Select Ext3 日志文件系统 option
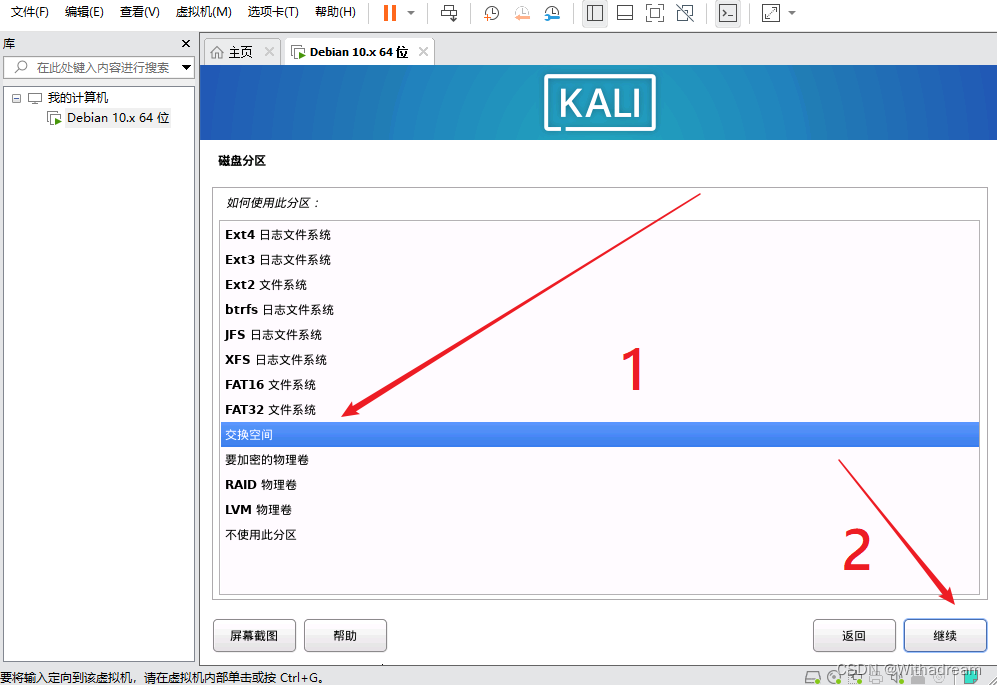Image resolution: width=997 pixels, height=685 pixels. [599, 259]
